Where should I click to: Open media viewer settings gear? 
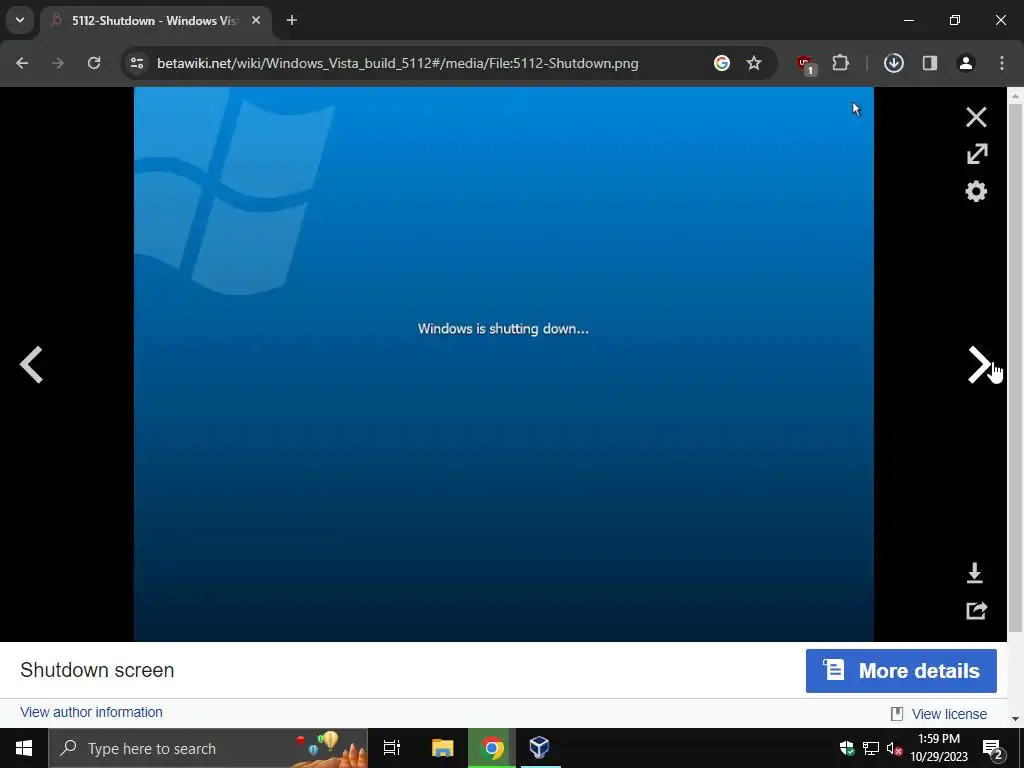click(976, 191)
